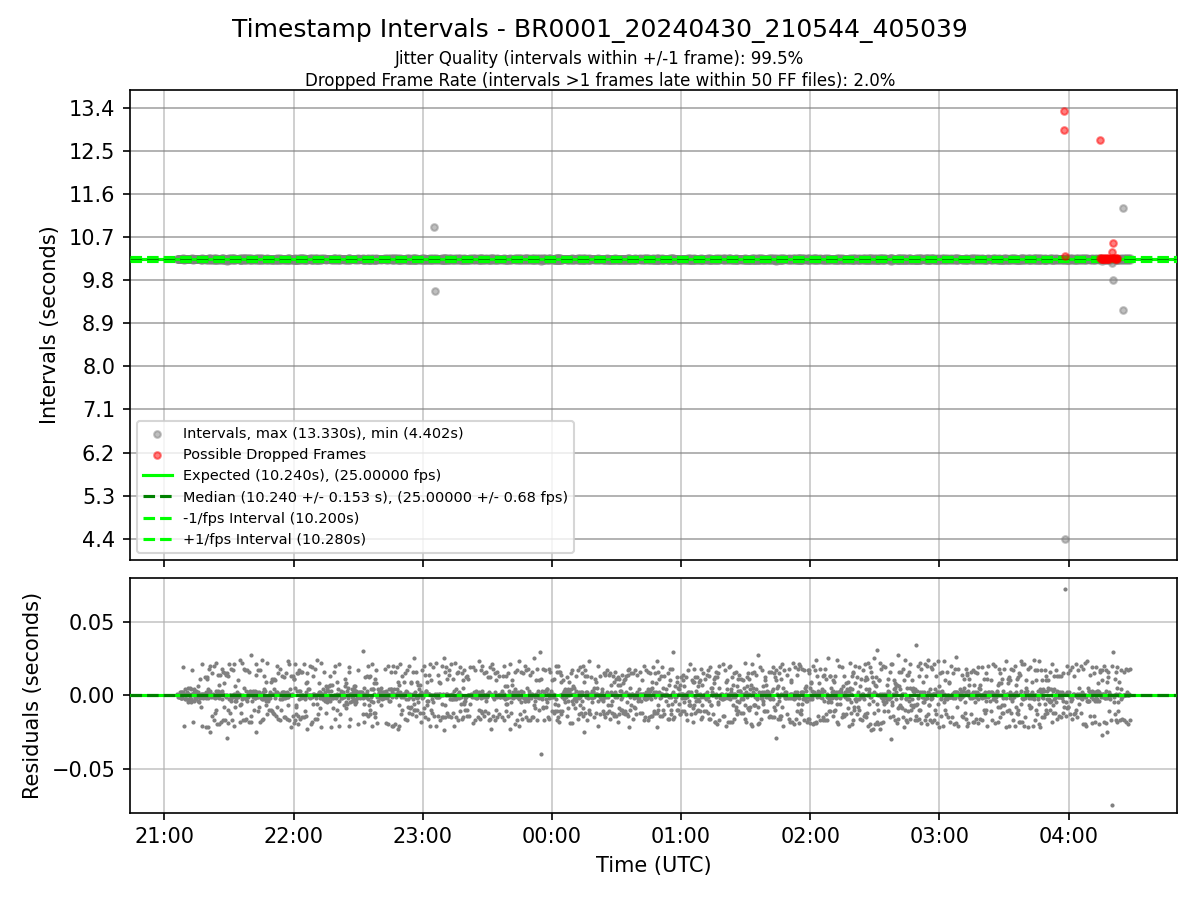1200x900 pixels.
Task: Click the gray interval point below the line near 23:00
Action: coord(435,291)
